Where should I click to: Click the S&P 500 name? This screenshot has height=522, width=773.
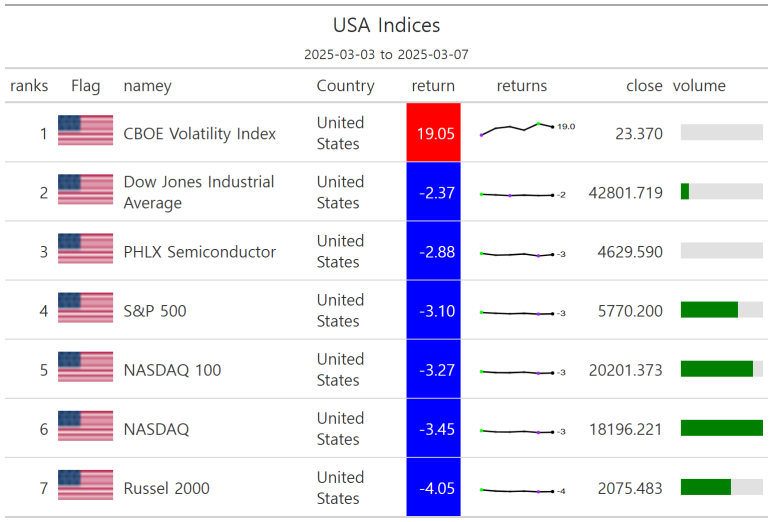click(x=155, y=311)
